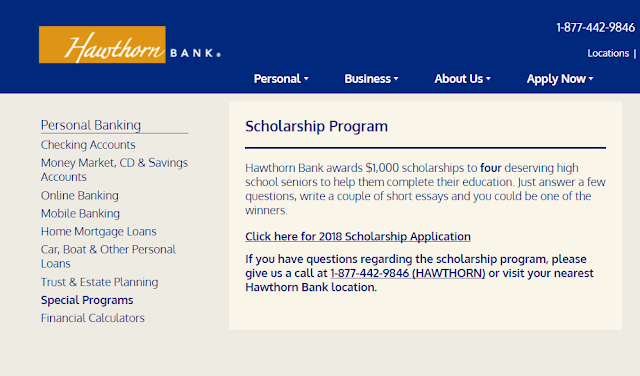The width and height of the screenshot is (640, 376).
Task: Open Home Mortgage Loans link
Action: pyautogui.click(x=98, y=231)
